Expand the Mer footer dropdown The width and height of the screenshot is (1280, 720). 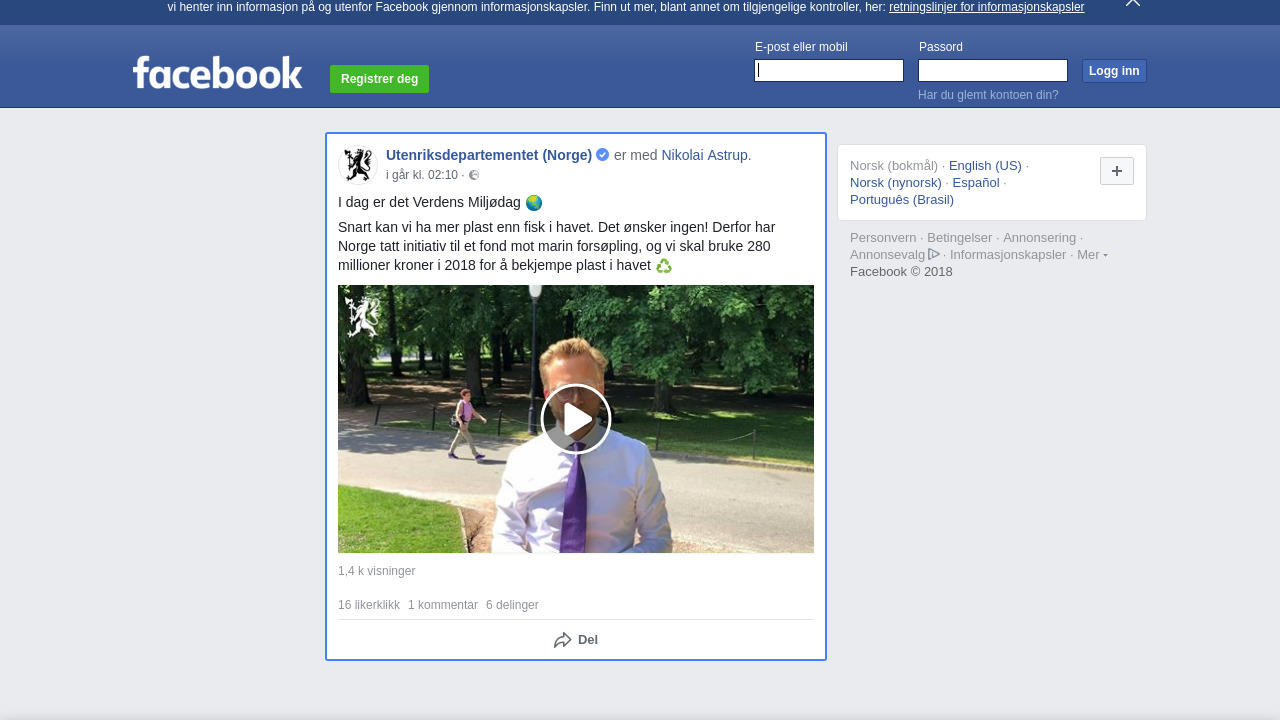[1092, 255]
